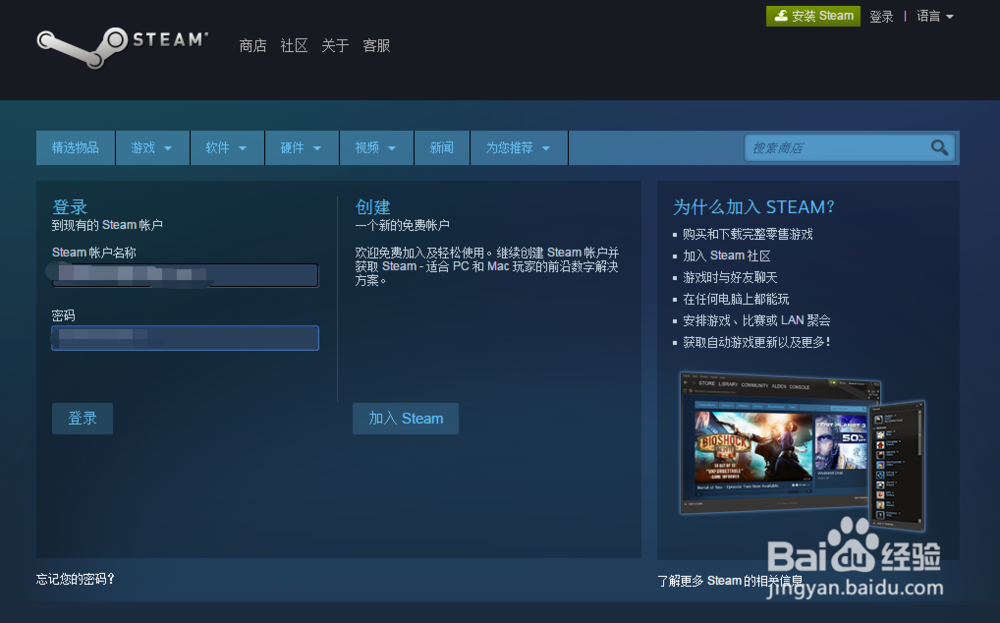
Task: Open the 商店 menu
Action: (x=253, y=46)
